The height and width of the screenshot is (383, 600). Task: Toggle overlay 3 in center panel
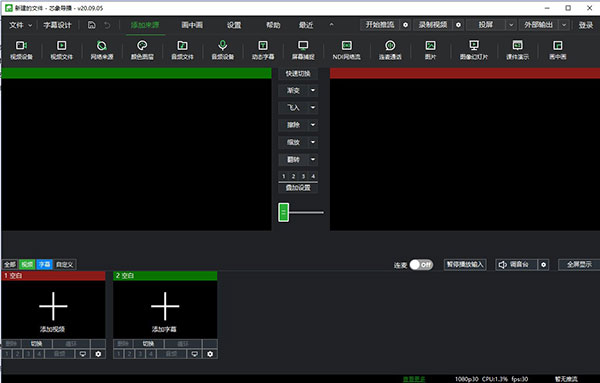coord(303,176)
